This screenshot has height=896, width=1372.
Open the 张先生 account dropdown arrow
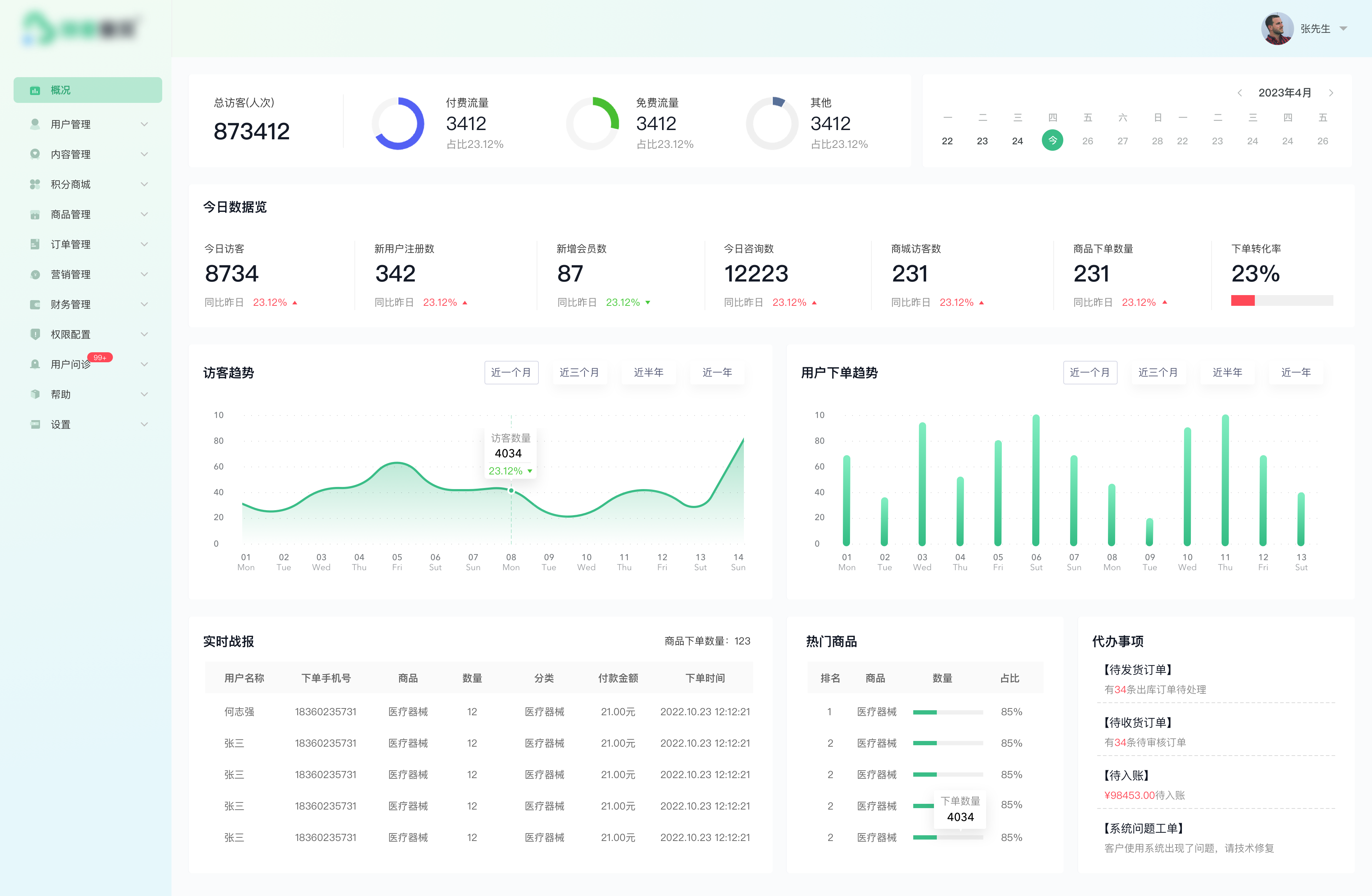(1343, 29)
